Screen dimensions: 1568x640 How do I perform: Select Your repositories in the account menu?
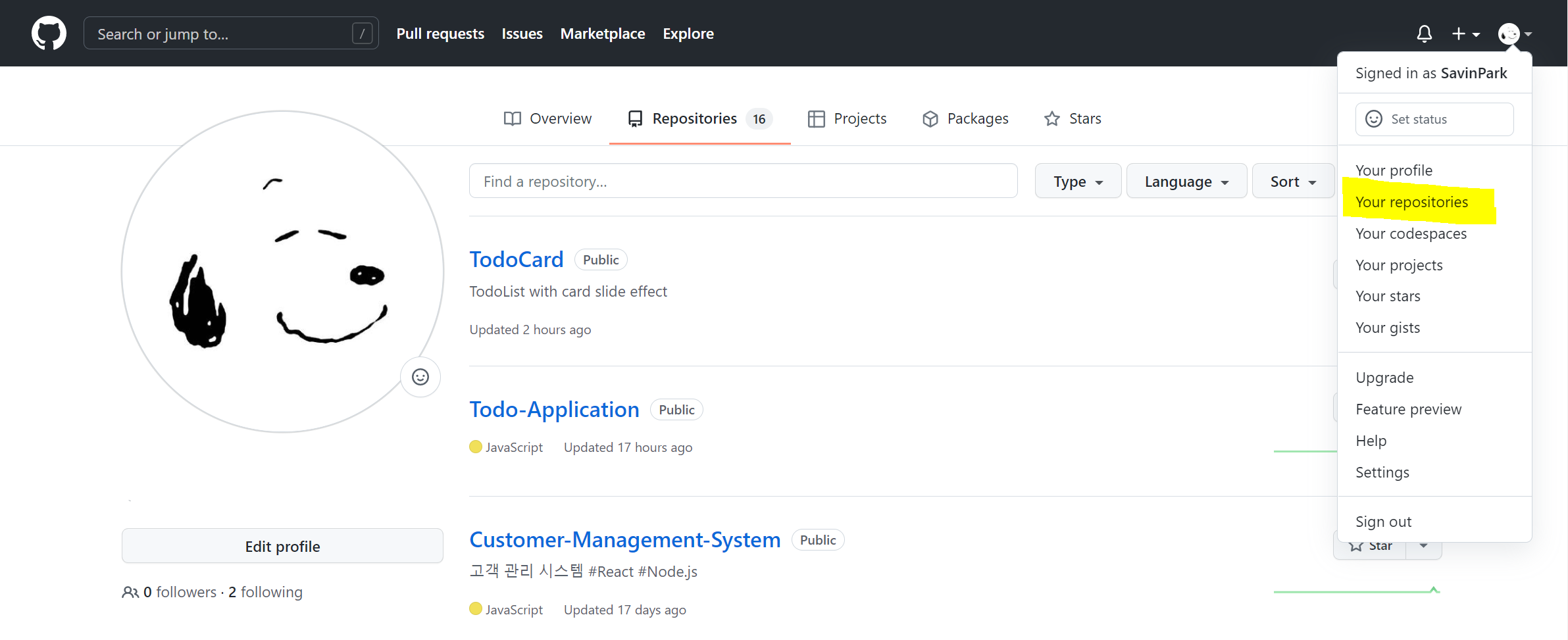coord(1412,201)
